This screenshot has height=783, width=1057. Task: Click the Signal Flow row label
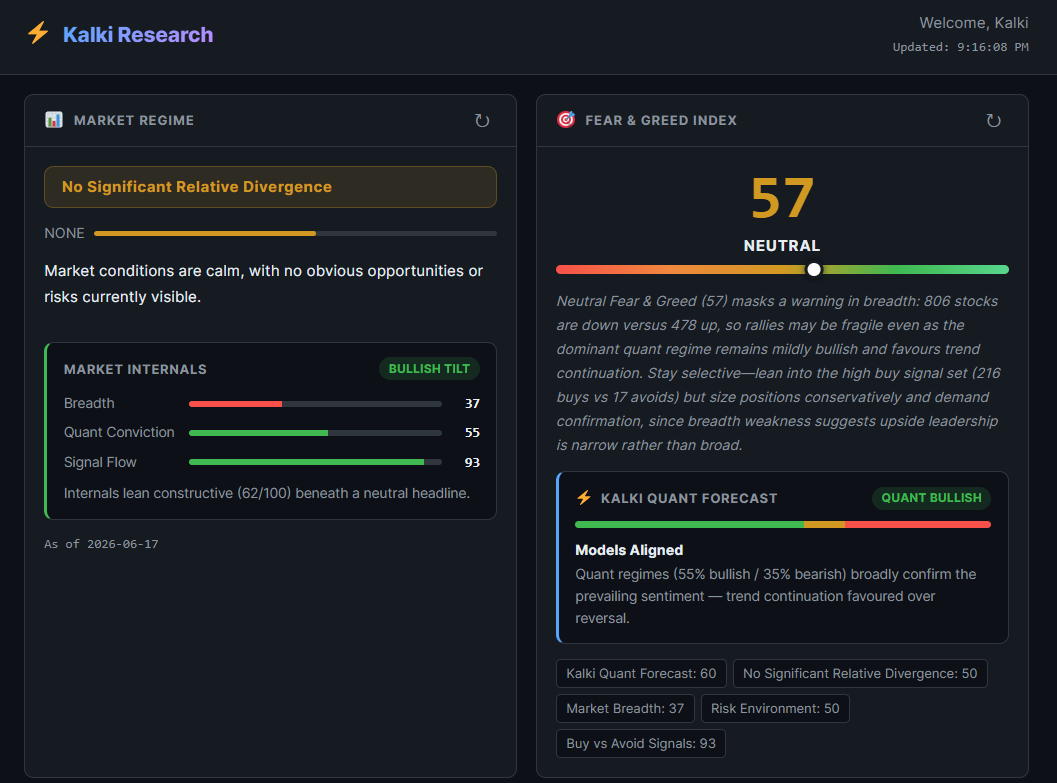point(100,462)
